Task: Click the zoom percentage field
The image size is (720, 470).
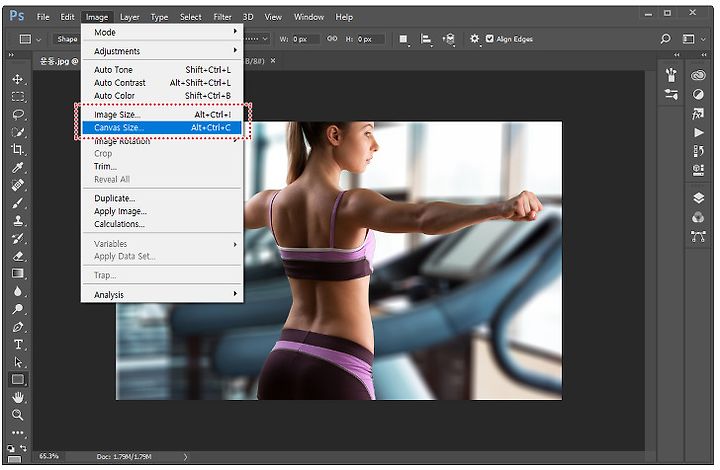Action: pyautogui.click(x=49, y=456)
